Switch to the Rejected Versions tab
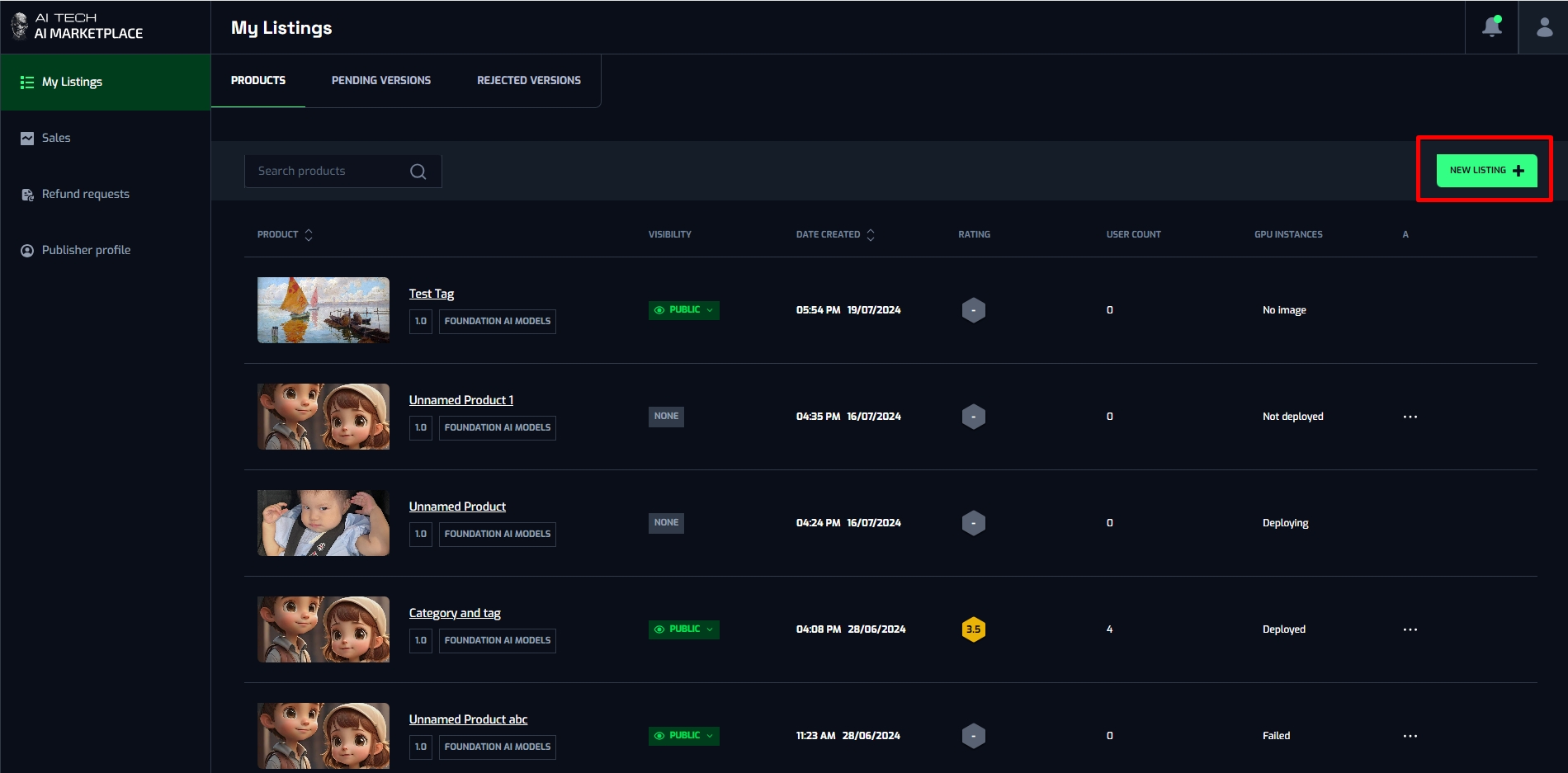The height and width of the screenshot is (773, 1568). point(528,81)
